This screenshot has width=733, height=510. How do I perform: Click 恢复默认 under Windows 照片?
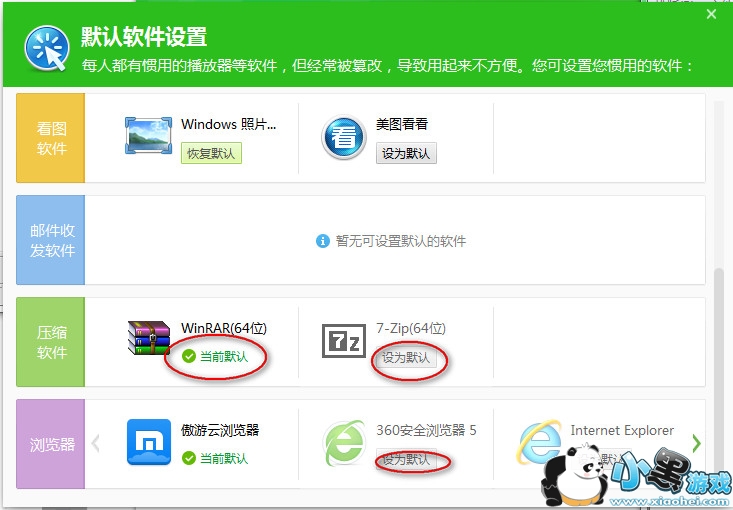(211, 153)
